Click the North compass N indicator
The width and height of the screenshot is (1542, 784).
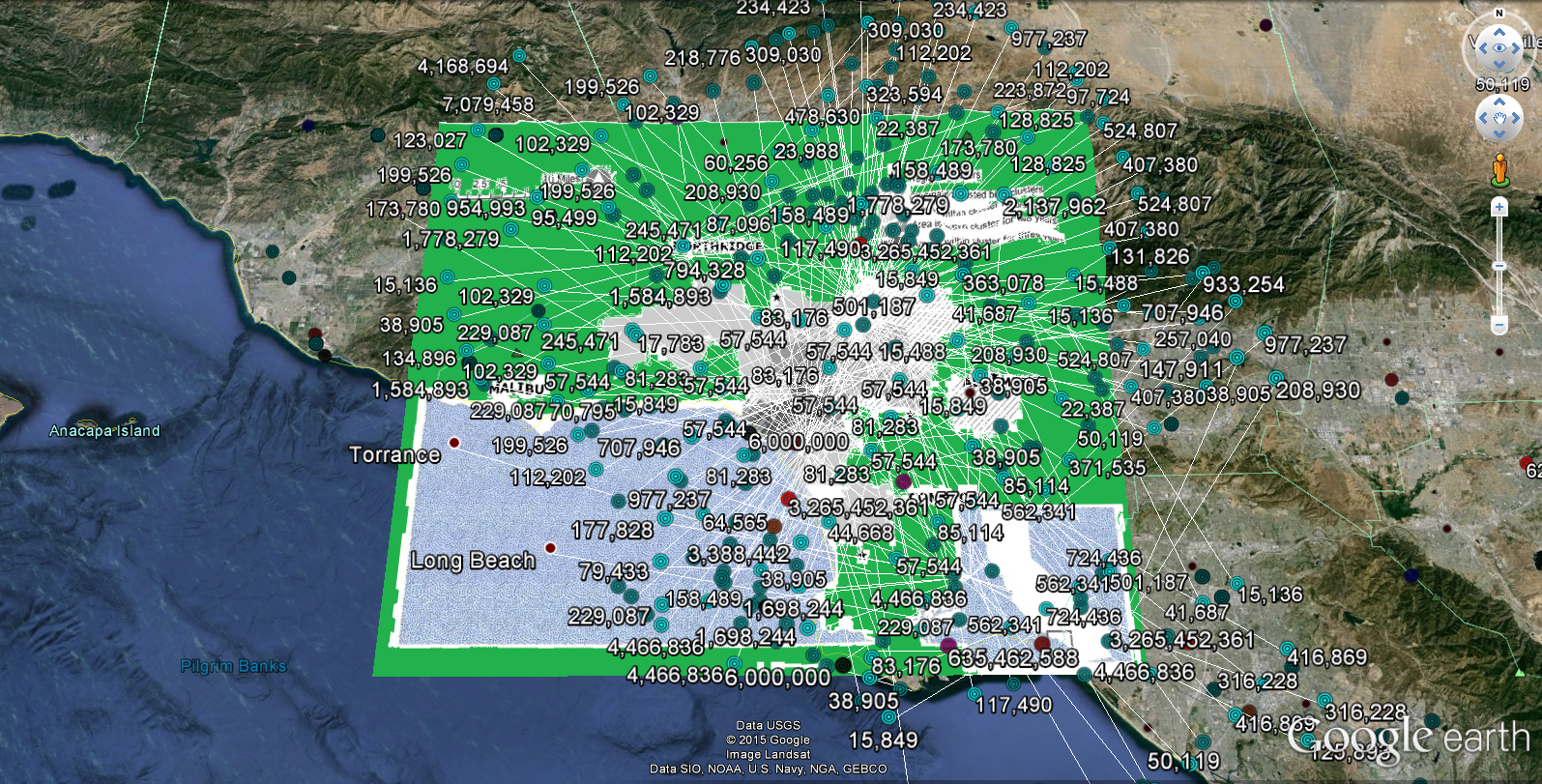point(1499,14)
